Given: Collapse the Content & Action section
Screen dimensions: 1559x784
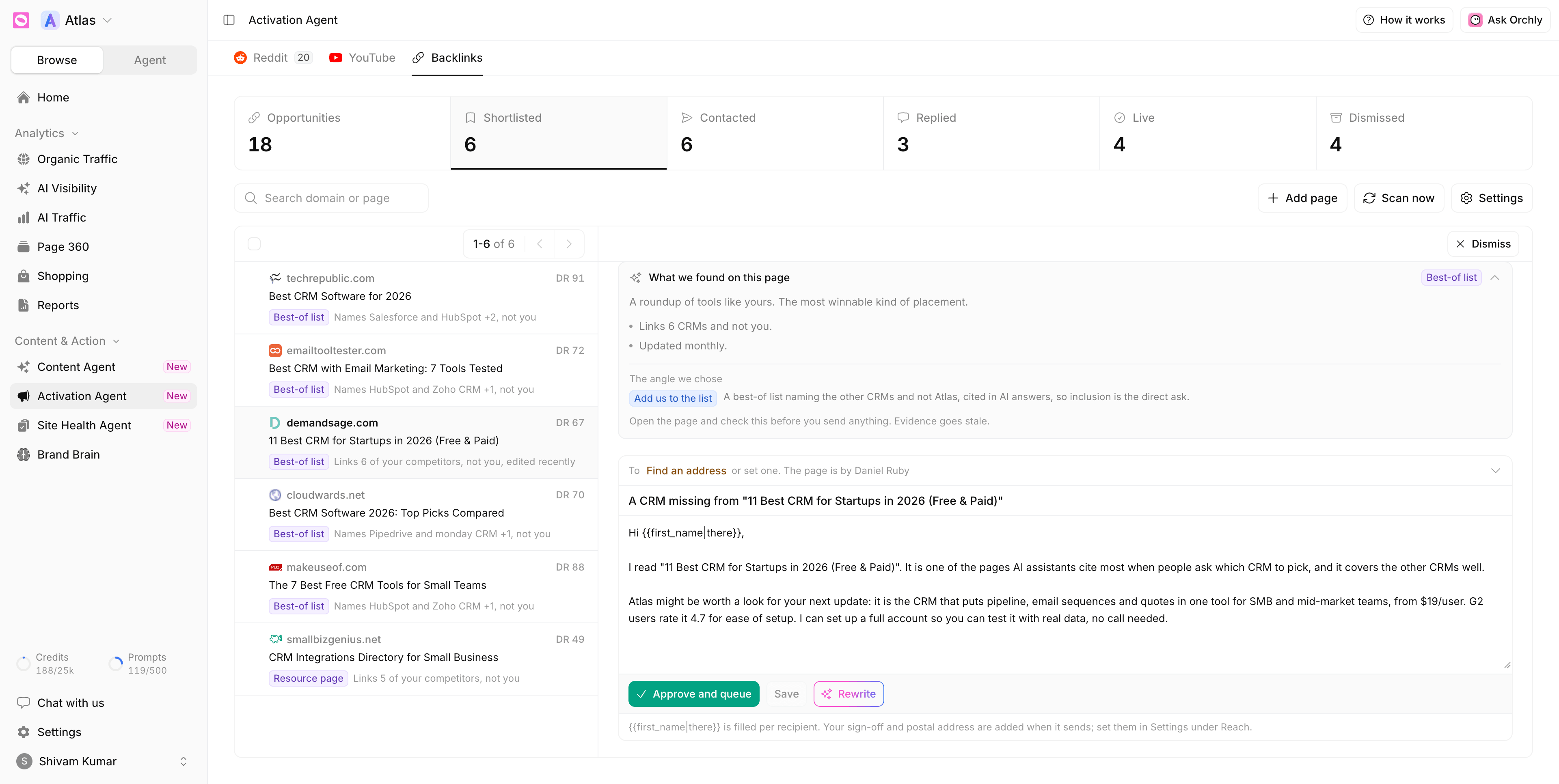Looking at the screenshot, I should [x=116, y=341].
